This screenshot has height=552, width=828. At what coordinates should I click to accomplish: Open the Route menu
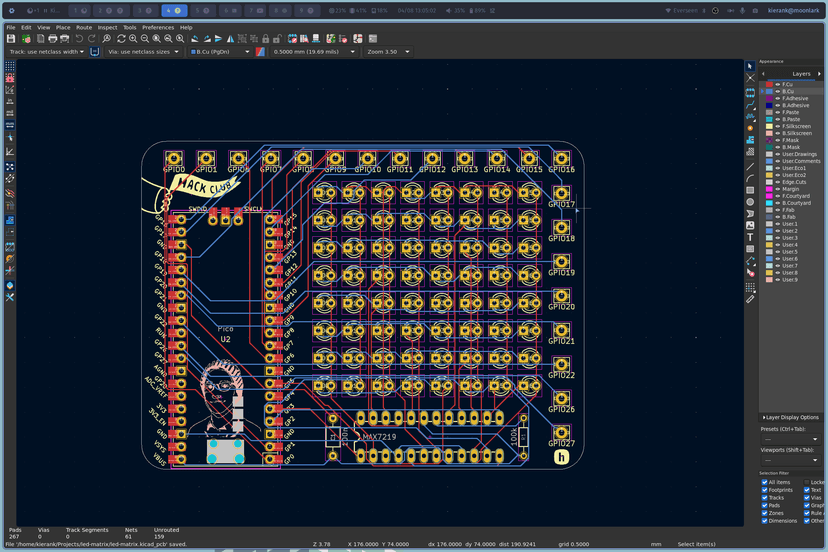(x=84, y=27)
